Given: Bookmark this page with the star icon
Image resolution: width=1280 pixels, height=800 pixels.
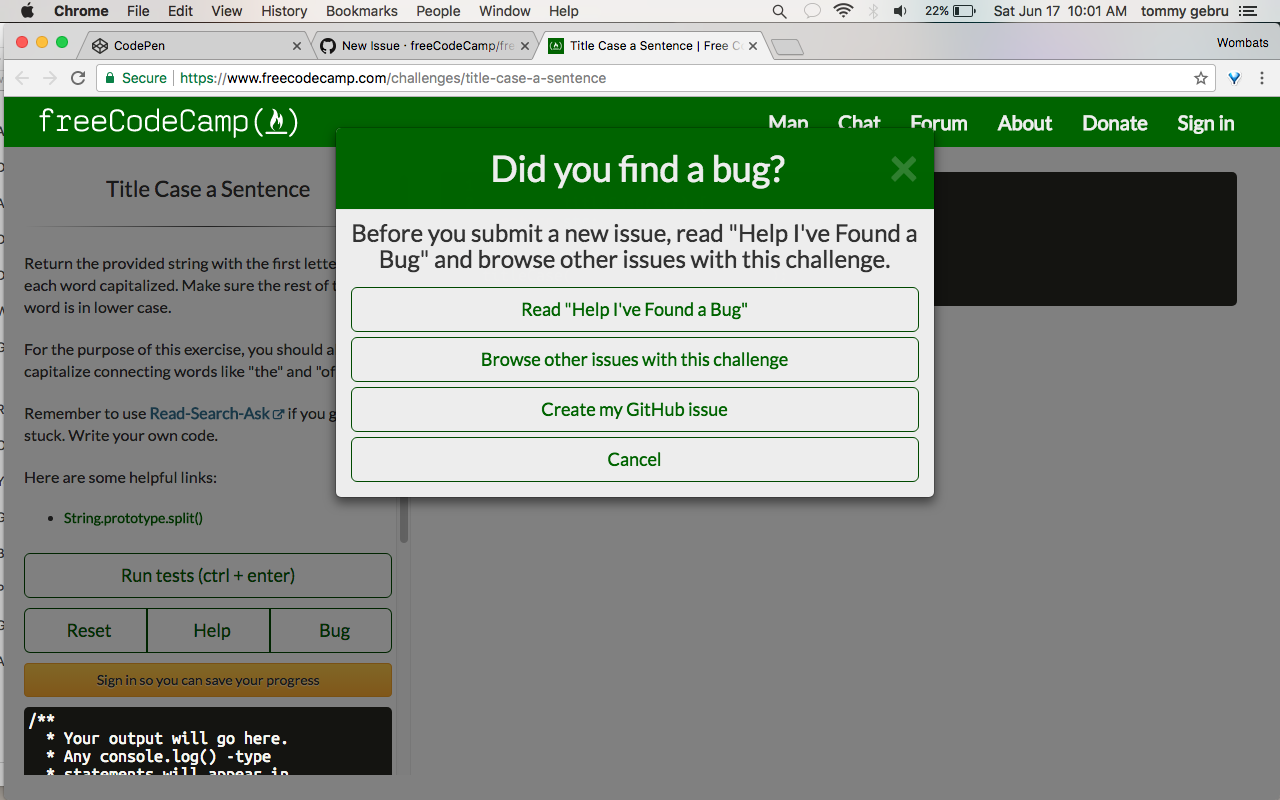Looking at the screenshot, I should click(1200, 77).
